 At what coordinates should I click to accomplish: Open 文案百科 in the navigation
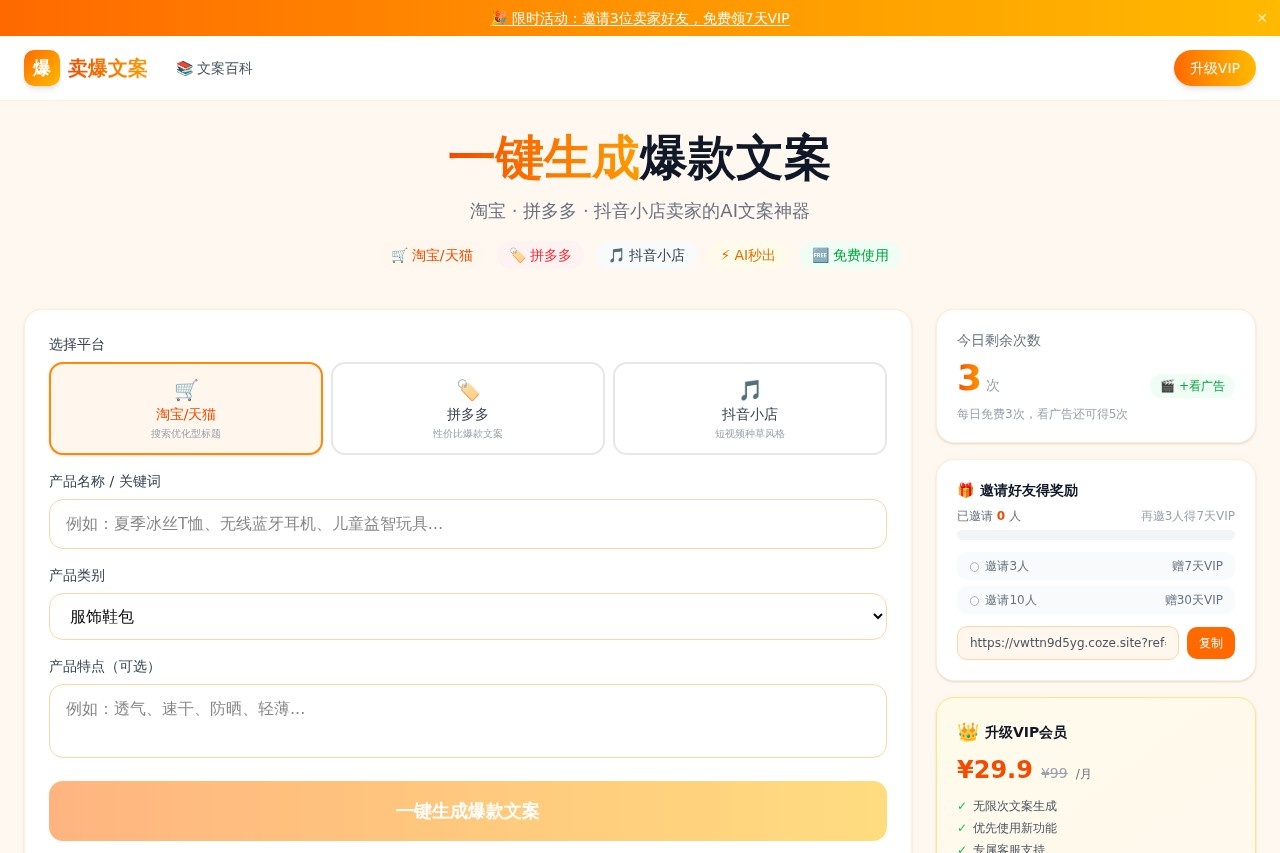214,68
